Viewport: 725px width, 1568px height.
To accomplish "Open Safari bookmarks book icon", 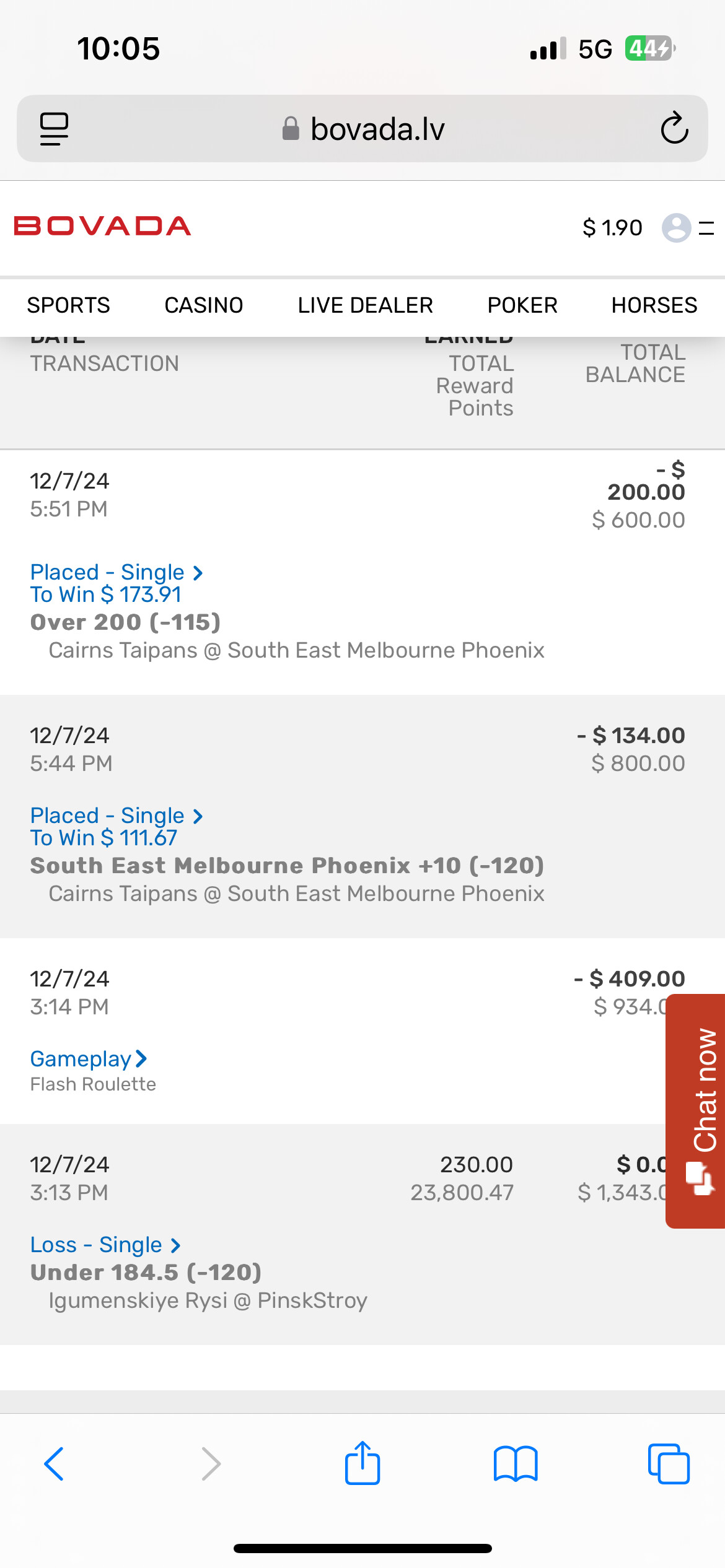I will click(x=515, y=1464).
